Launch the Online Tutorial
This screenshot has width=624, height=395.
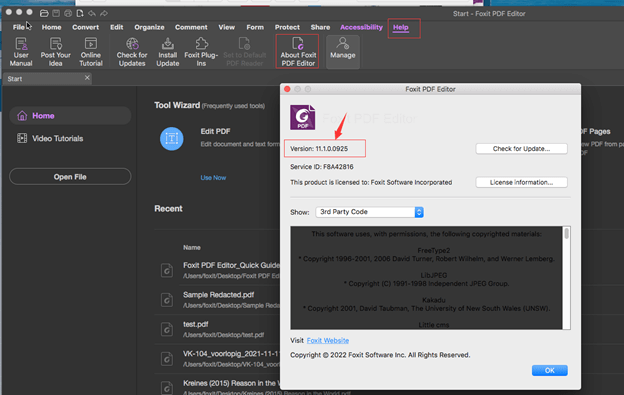coord(91,51)
